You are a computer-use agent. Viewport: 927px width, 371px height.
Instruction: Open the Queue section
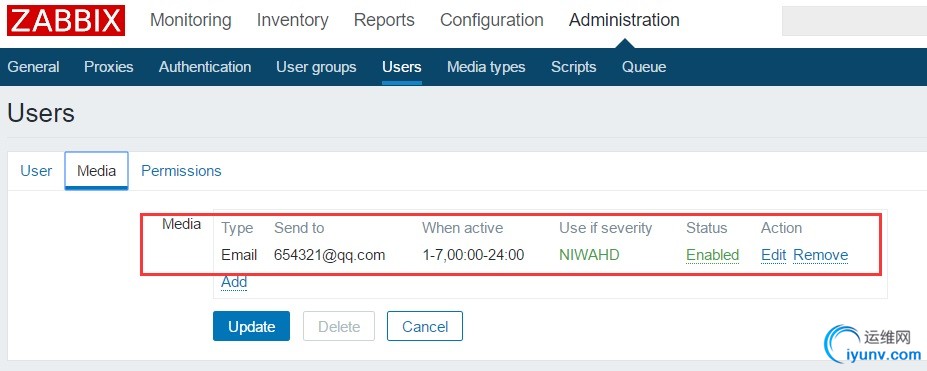pos(644,67)
